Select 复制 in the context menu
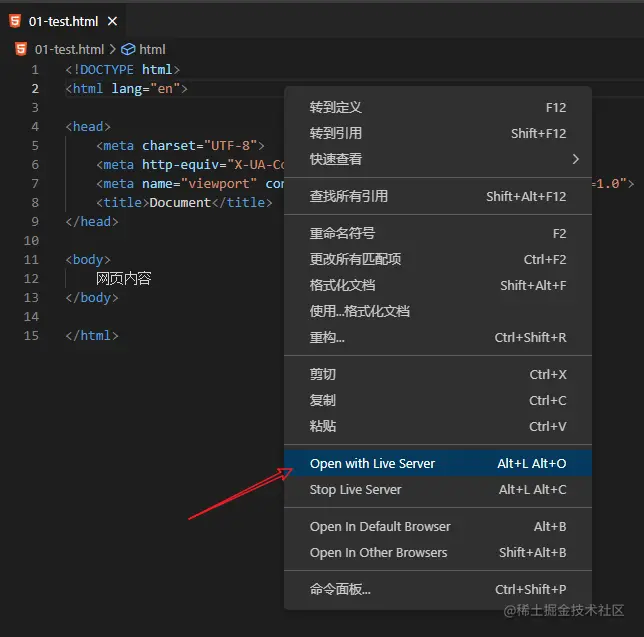Image resolution: width=644 pixels, height=637 pixels. [x=438, y=400]
